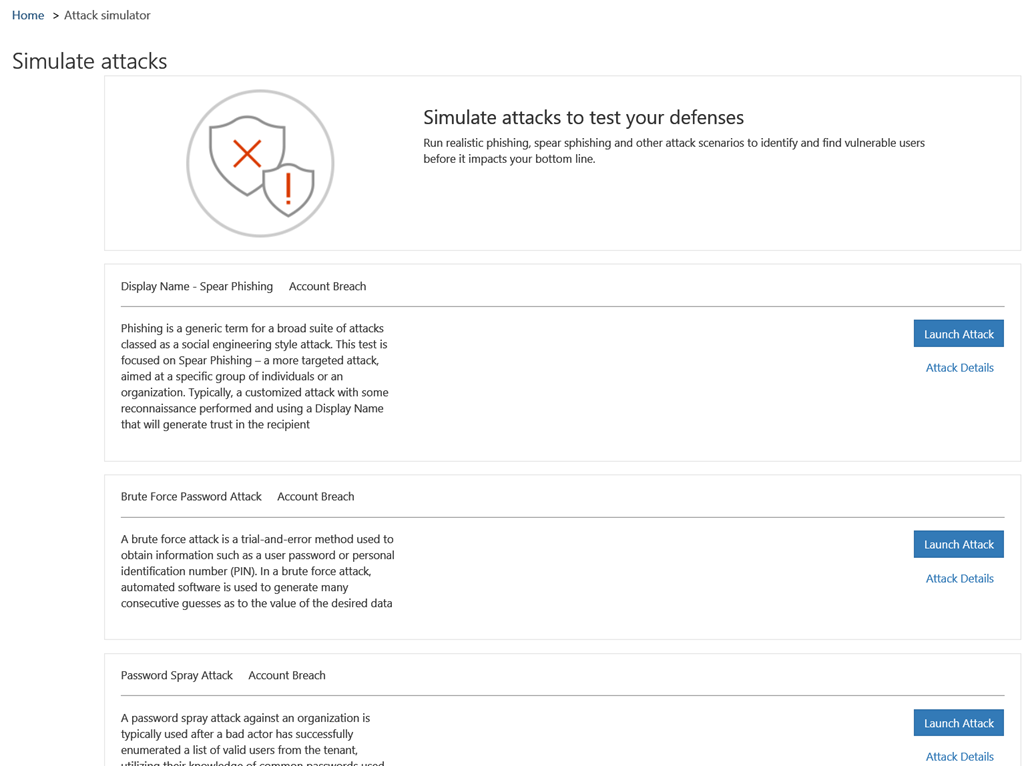The image size is (1024, 766).
Task: Click the Spear Phishing description paragraph
Action: click(x=255, y=376)
